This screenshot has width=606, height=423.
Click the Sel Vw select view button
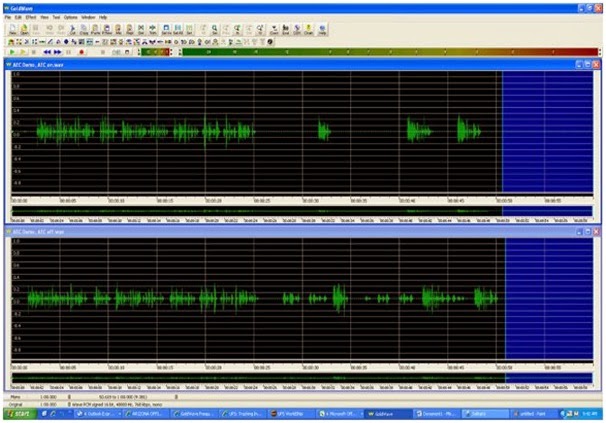click(x=166, y=29)
